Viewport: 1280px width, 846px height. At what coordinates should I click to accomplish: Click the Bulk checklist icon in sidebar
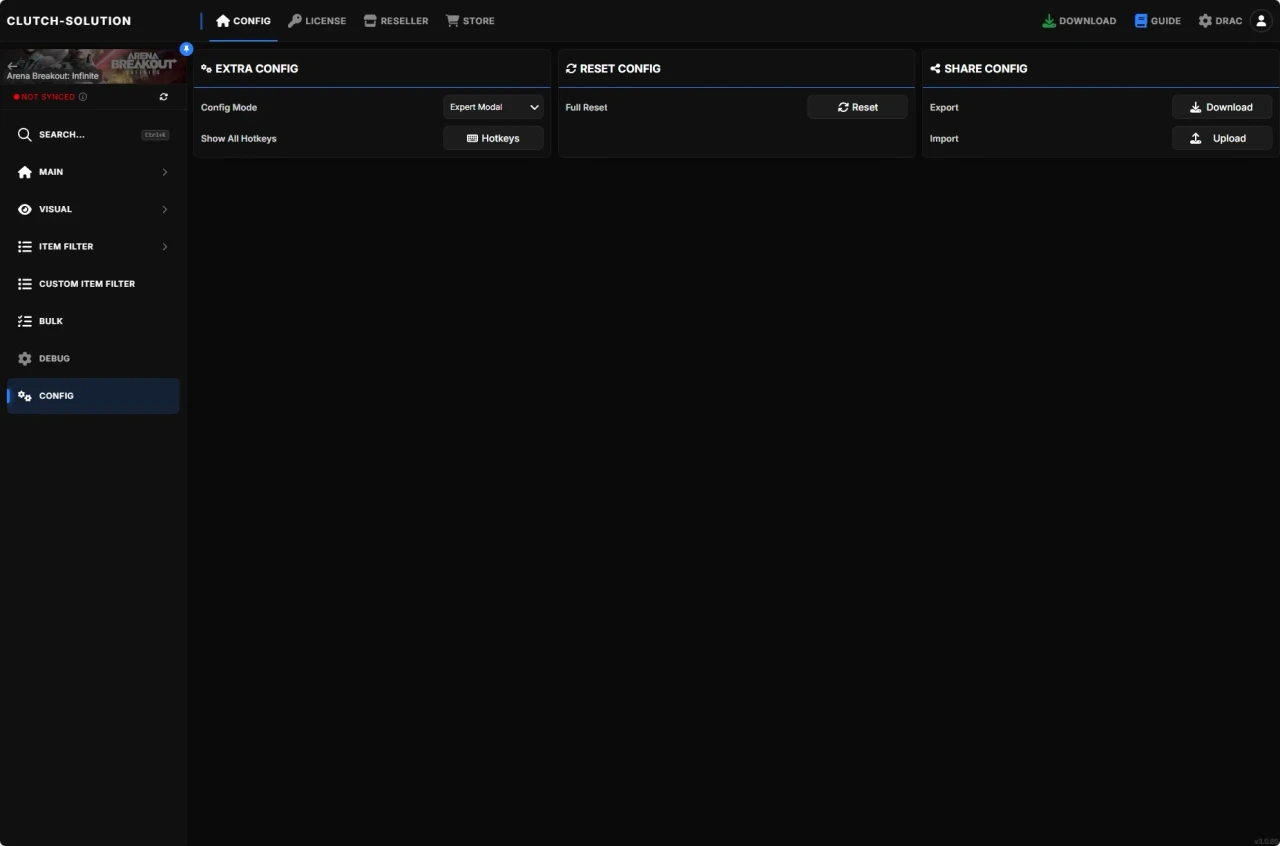pyautogui.click(x=24, y=321)
